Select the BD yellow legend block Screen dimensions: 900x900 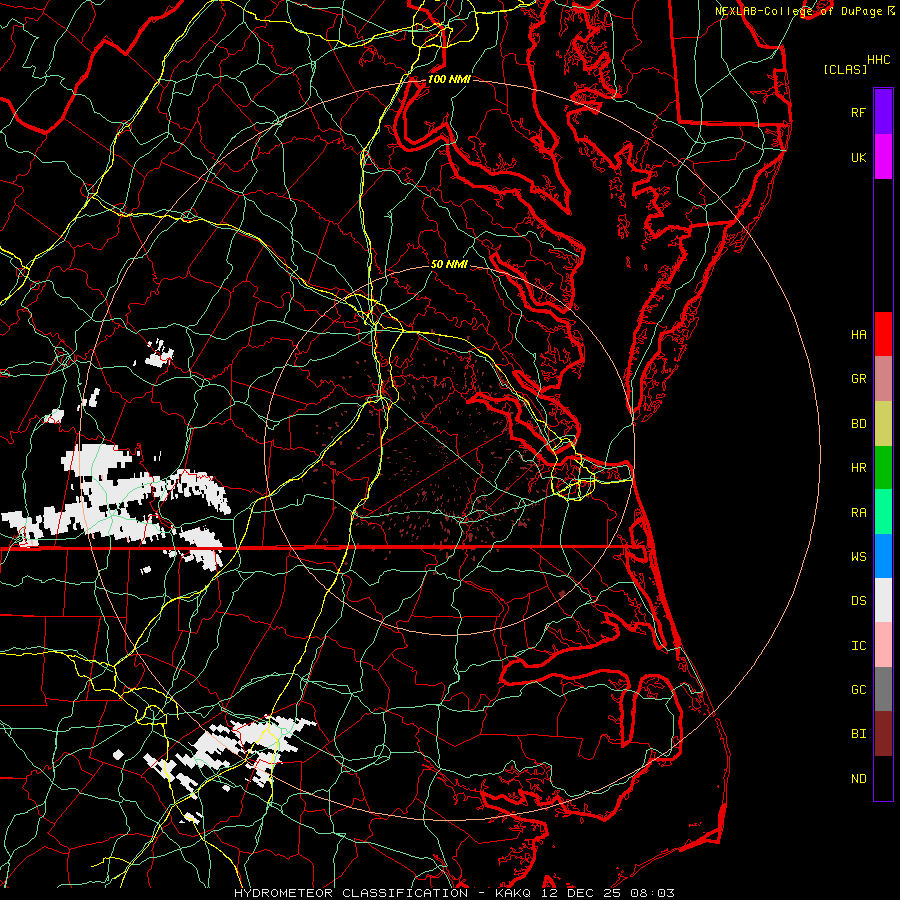(x=883, y=423)
